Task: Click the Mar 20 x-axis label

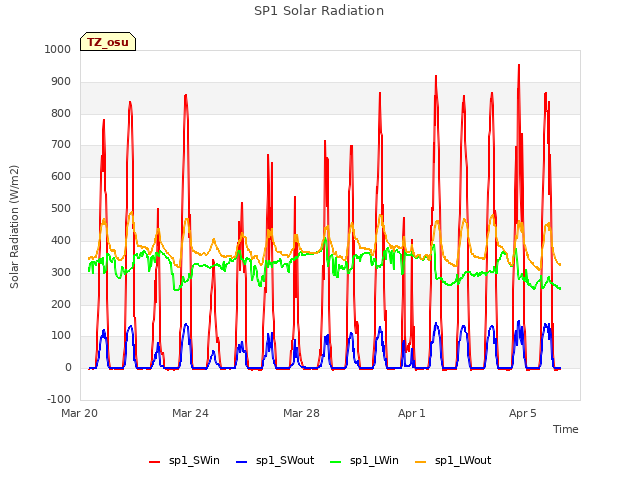Action: click(x=80, y=413)
